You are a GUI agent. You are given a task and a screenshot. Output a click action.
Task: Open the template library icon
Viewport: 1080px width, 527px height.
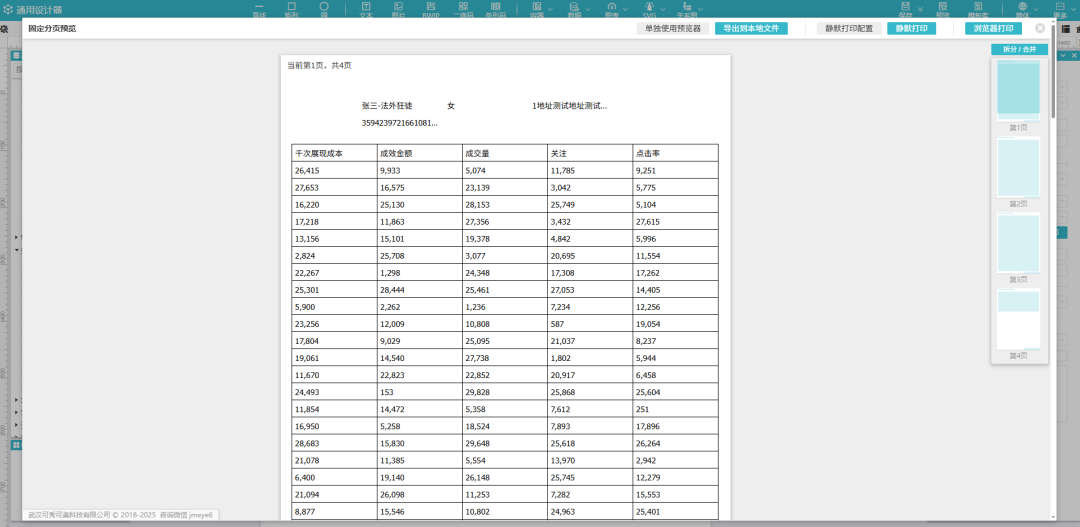(978, 7)
